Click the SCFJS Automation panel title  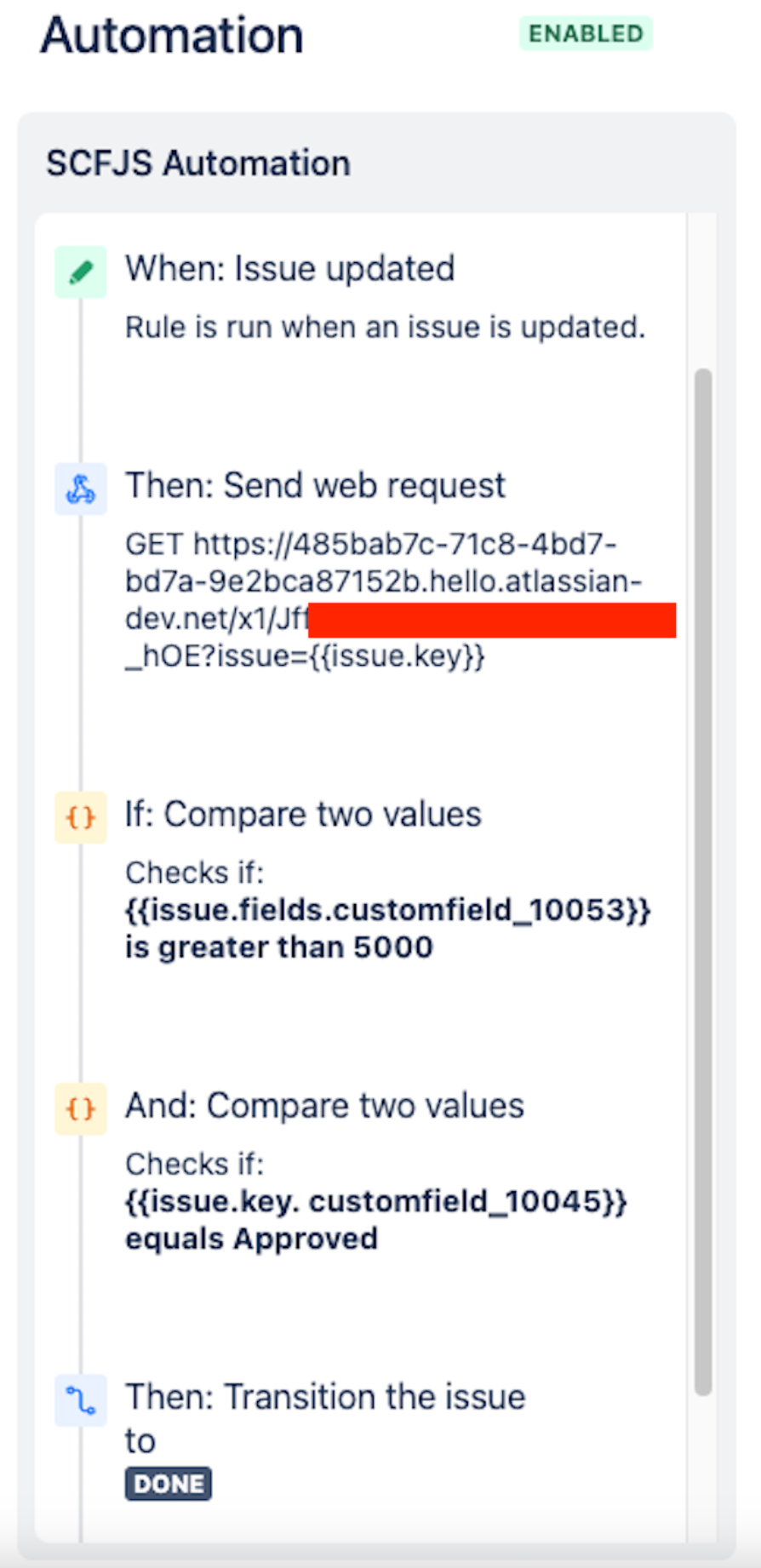(198, 163)
